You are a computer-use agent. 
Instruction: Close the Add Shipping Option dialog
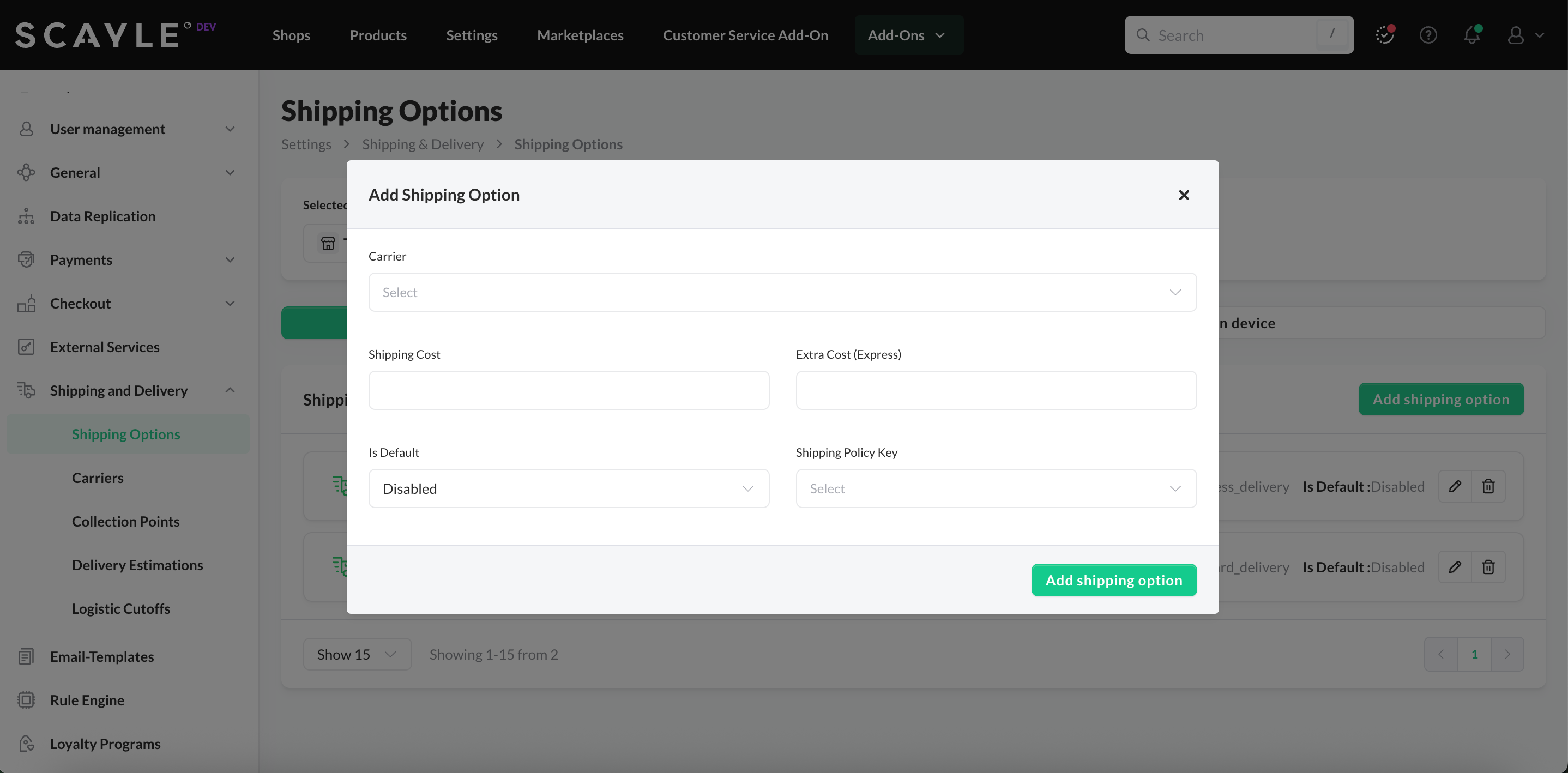(x=1183, y=195)
